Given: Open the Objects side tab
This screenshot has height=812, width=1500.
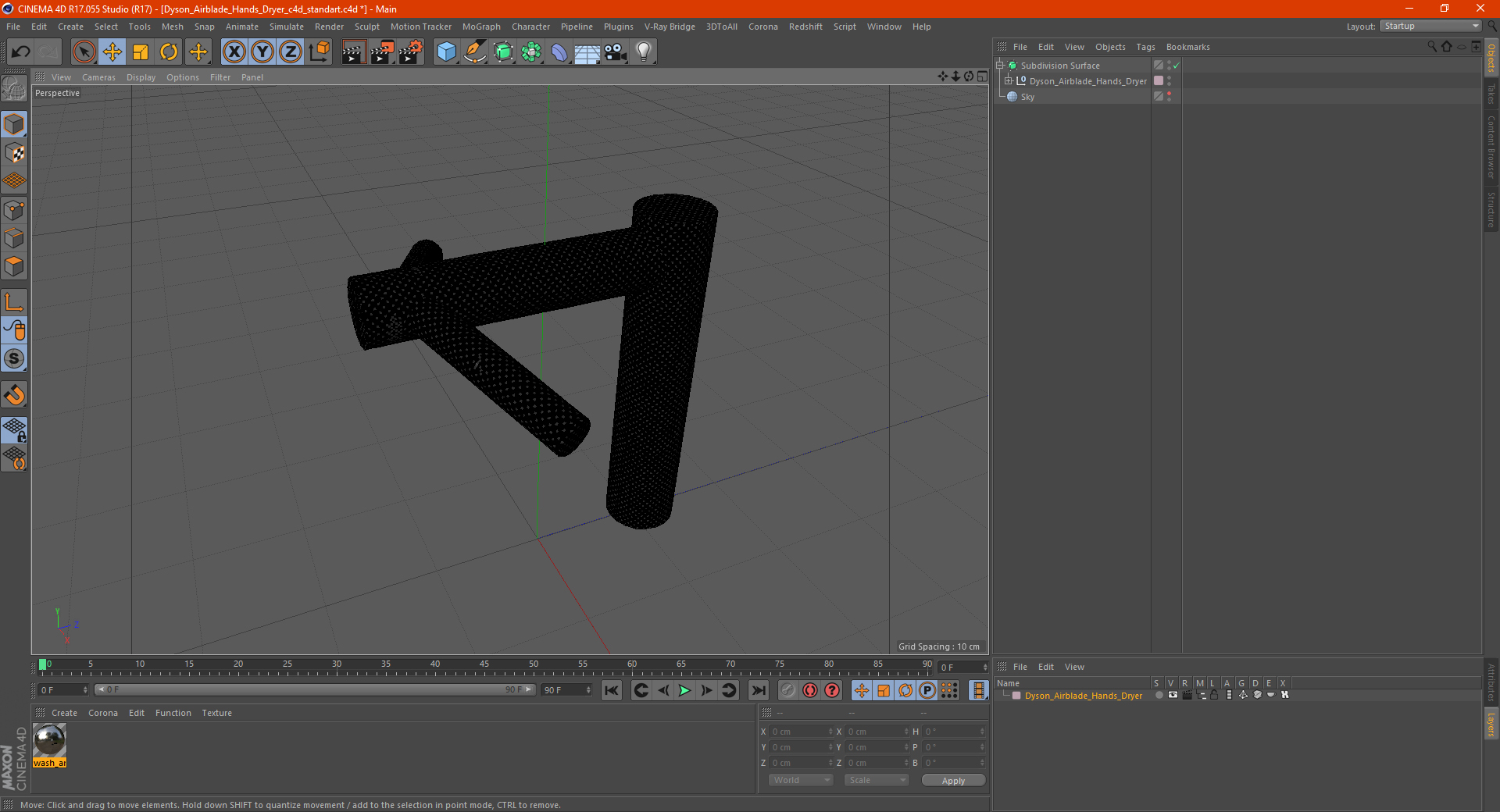Looking at the screenshot, I should point(1491,58).
